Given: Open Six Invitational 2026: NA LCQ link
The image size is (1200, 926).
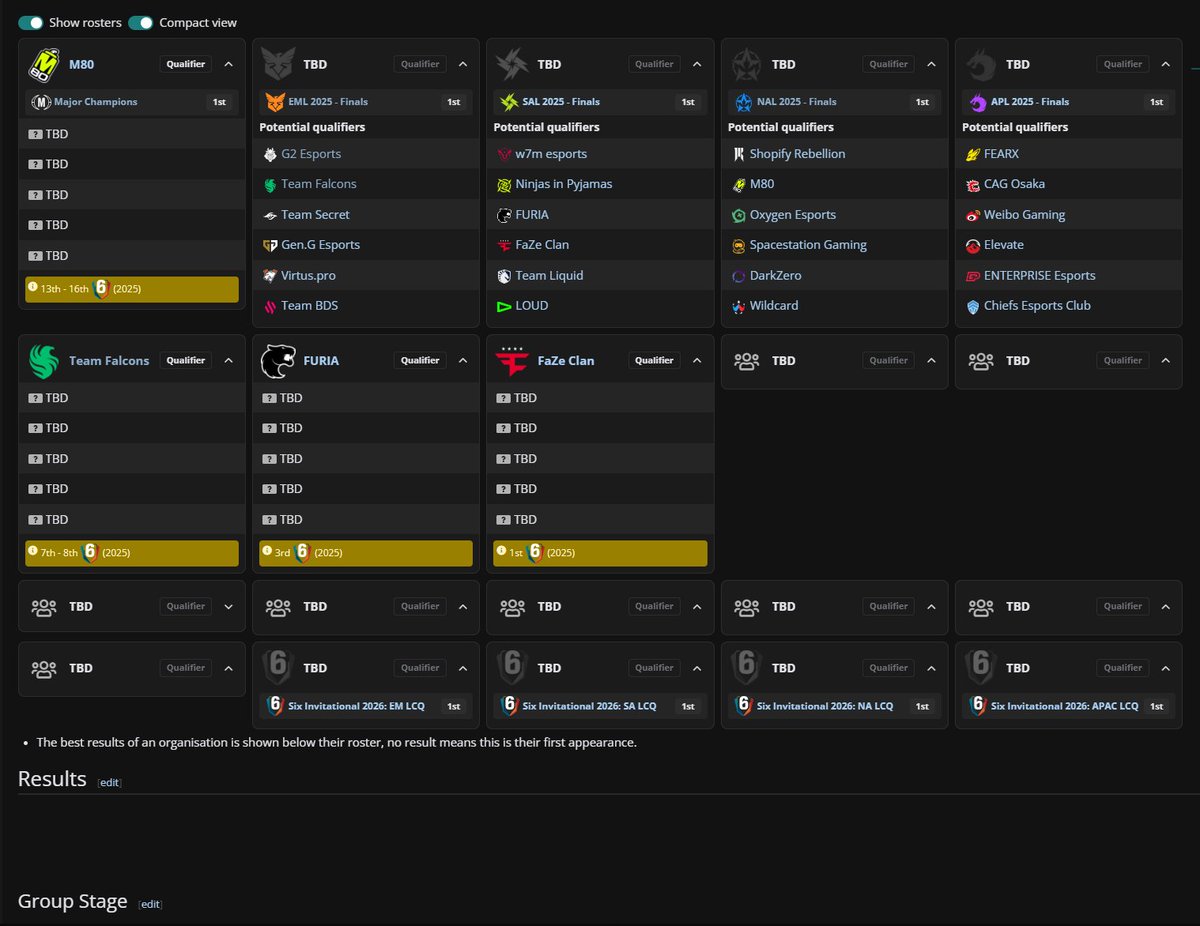Looking at the screenshot, I should [825, 706].
